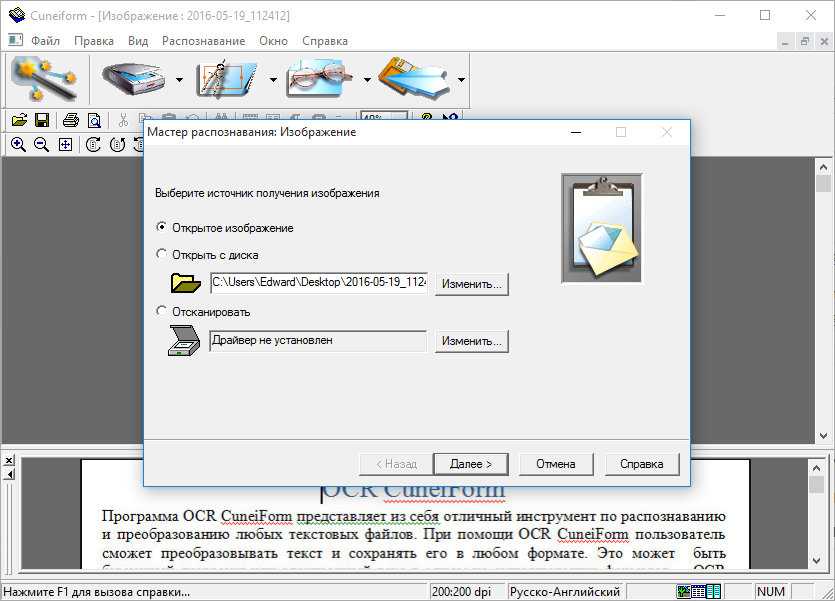Click the Выберите источник получения изображения label
This screenshot has height=601, width=835.
pyautogui.click(x=267, y=193)
